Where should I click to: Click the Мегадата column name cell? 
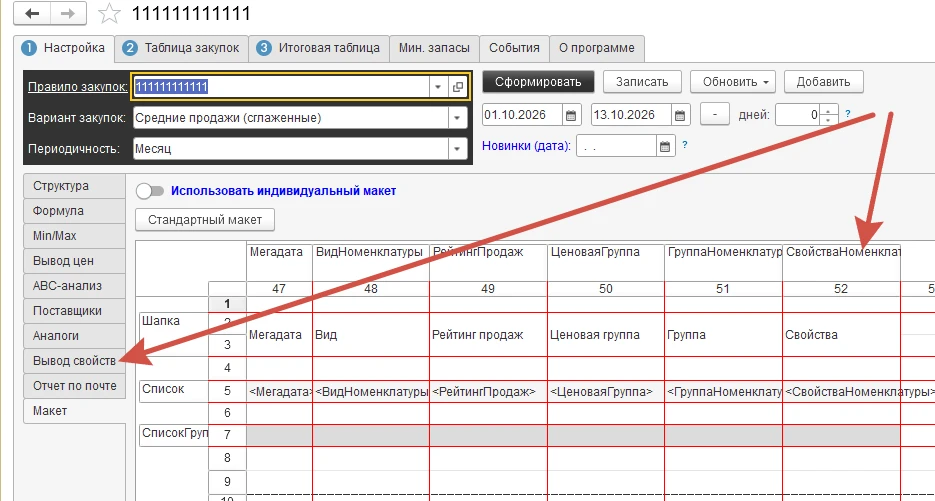click(x=279, y=262)
